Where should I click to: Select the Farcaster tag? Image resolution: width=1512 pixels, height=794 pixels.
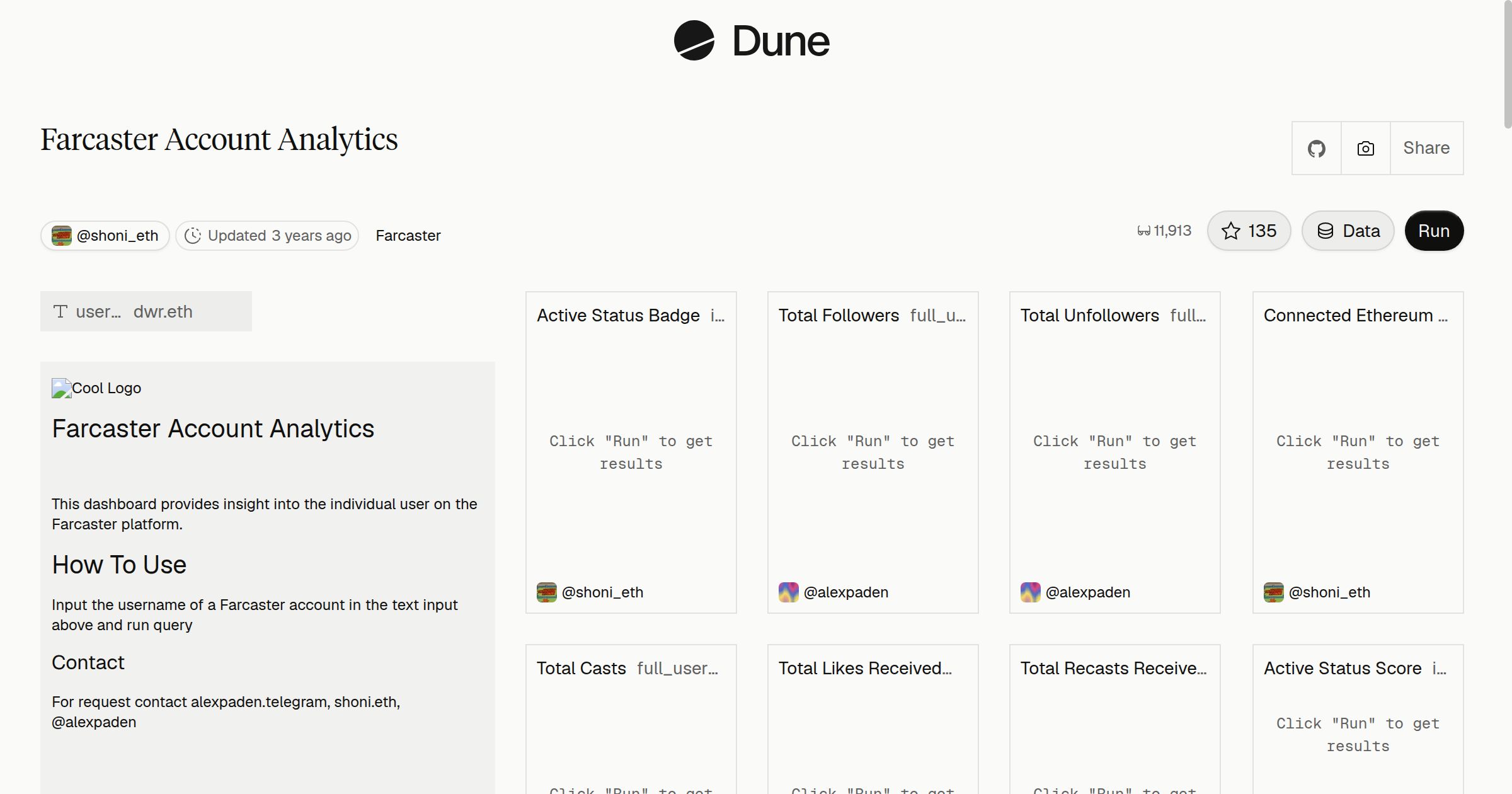(x=408, y=236)
